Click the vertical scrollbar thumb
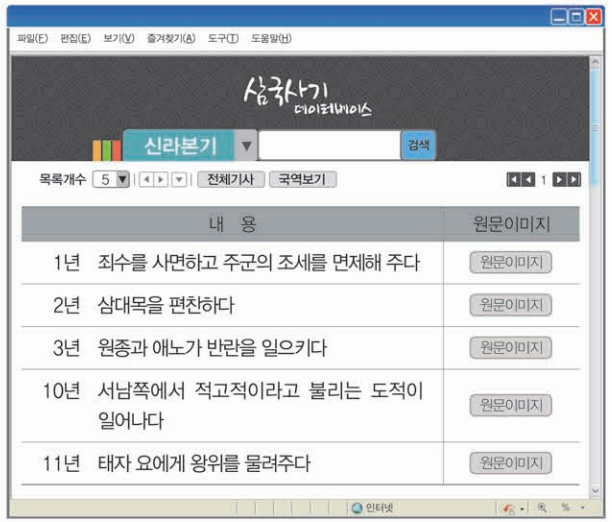 click(595, 127)
